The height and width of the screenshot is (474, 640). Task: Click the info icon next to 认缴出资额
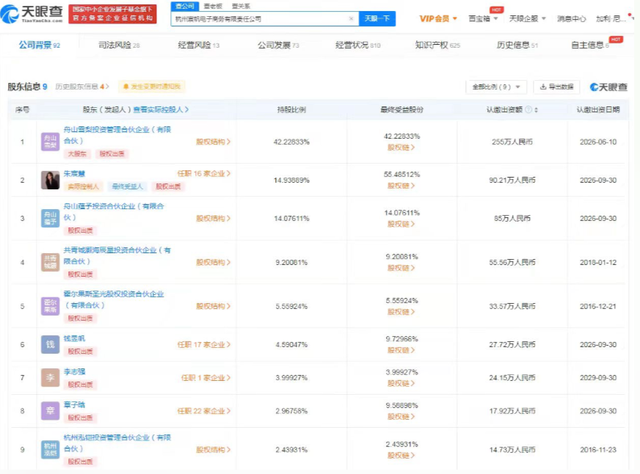coord(528,109)
